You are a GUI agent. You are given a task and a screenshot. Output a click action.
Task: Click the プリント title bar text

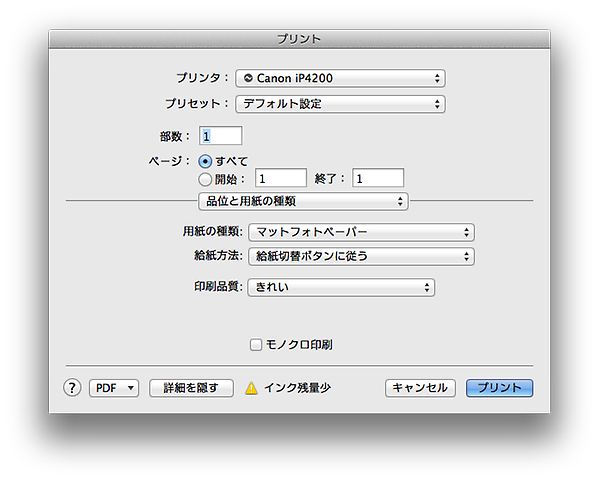299,39
